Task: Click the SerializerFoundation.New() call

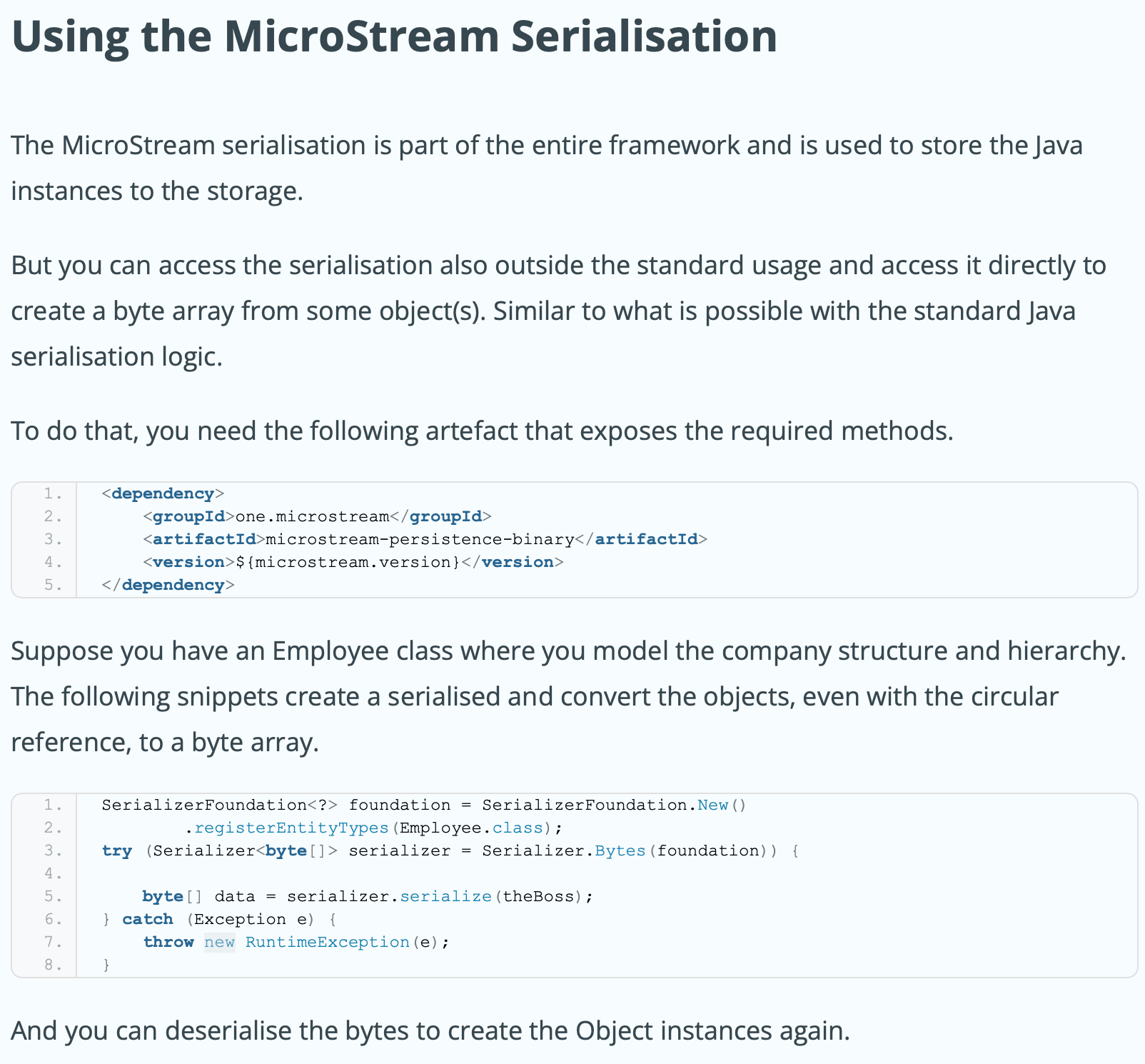Action: [614, 805]
